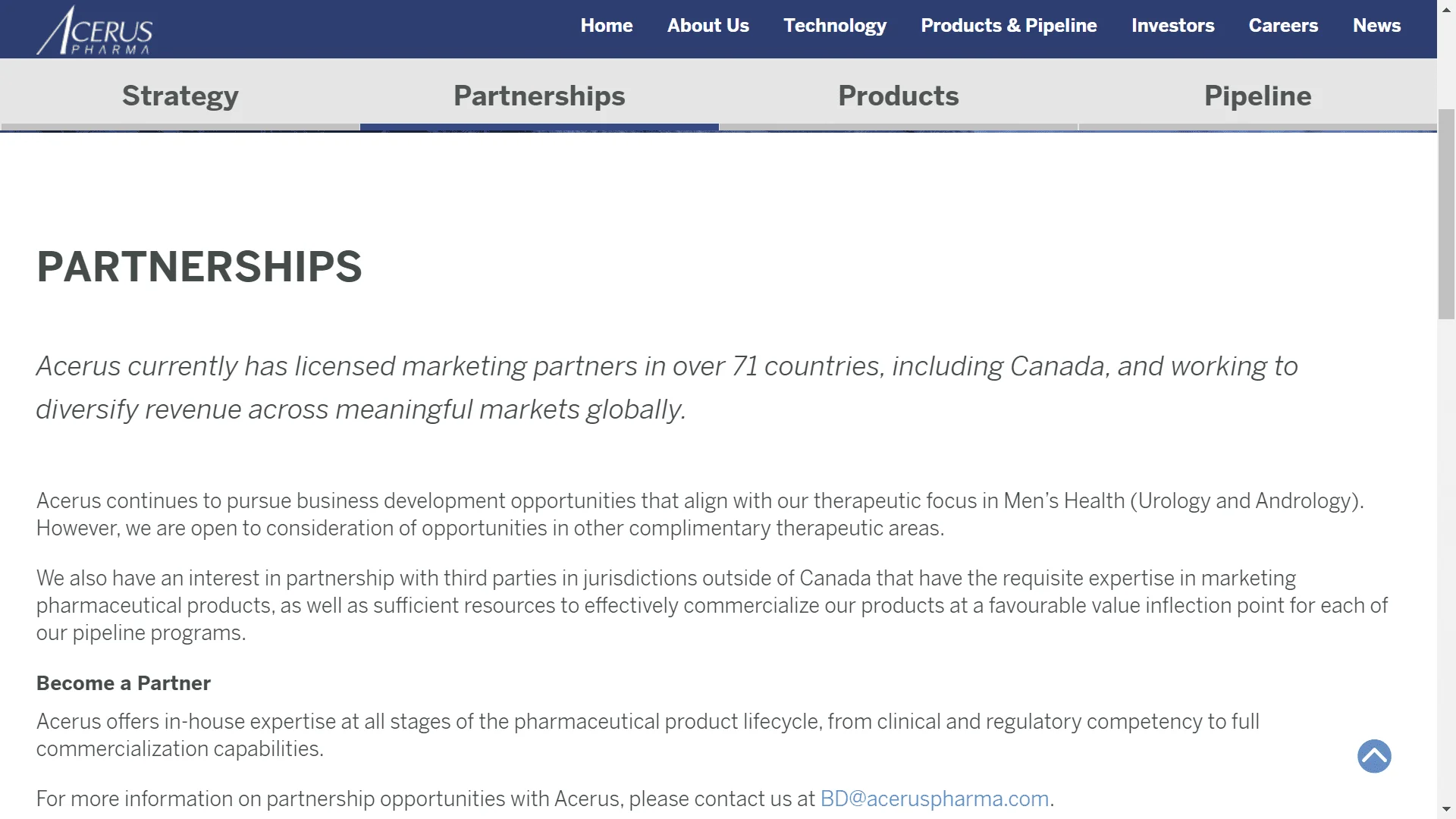Viewport: 1456px width, 819px height.
Task: Open the Home menu item
Action: (x=607, y=25)
